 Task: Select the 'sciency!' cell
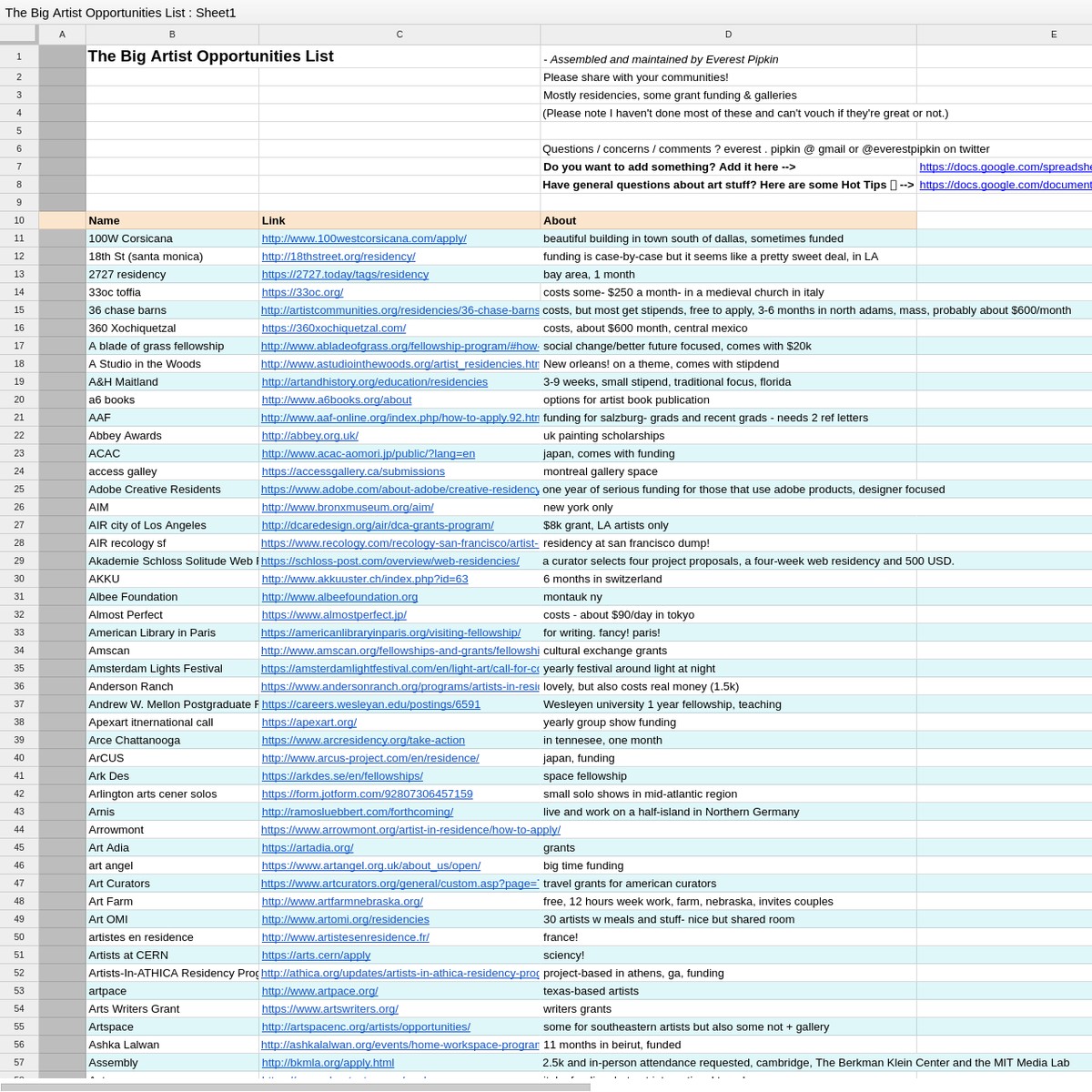click(728, 955)
